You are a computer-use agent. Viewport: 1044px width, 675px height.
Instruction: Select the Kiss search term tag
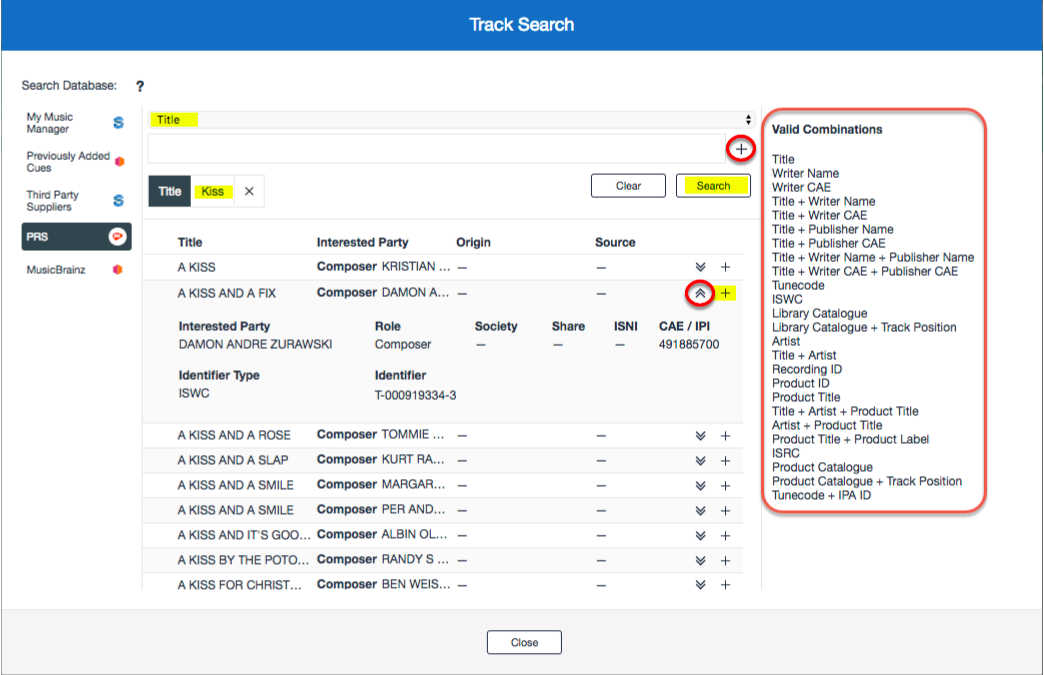pyautogui.click(x=212, y=192)
